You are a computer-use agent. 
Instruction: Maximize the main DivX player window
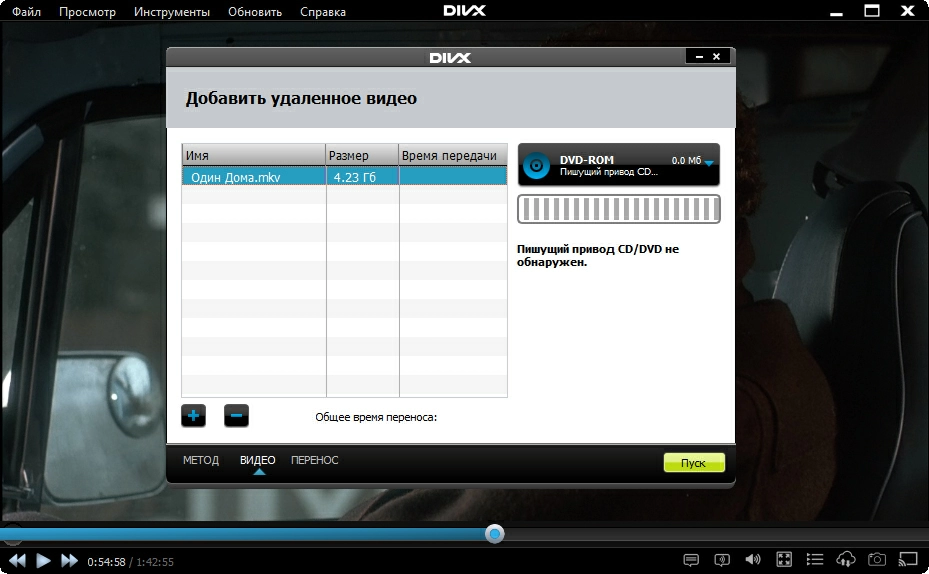pyautogui.click(x=872, y=11)
